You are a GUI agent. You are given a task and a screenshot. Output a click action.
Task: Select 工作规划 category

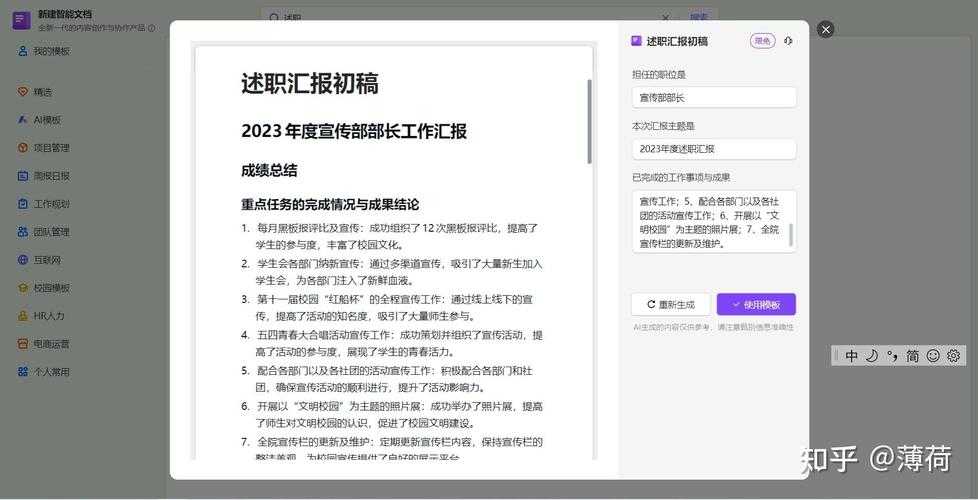click(x=51, y=204)
